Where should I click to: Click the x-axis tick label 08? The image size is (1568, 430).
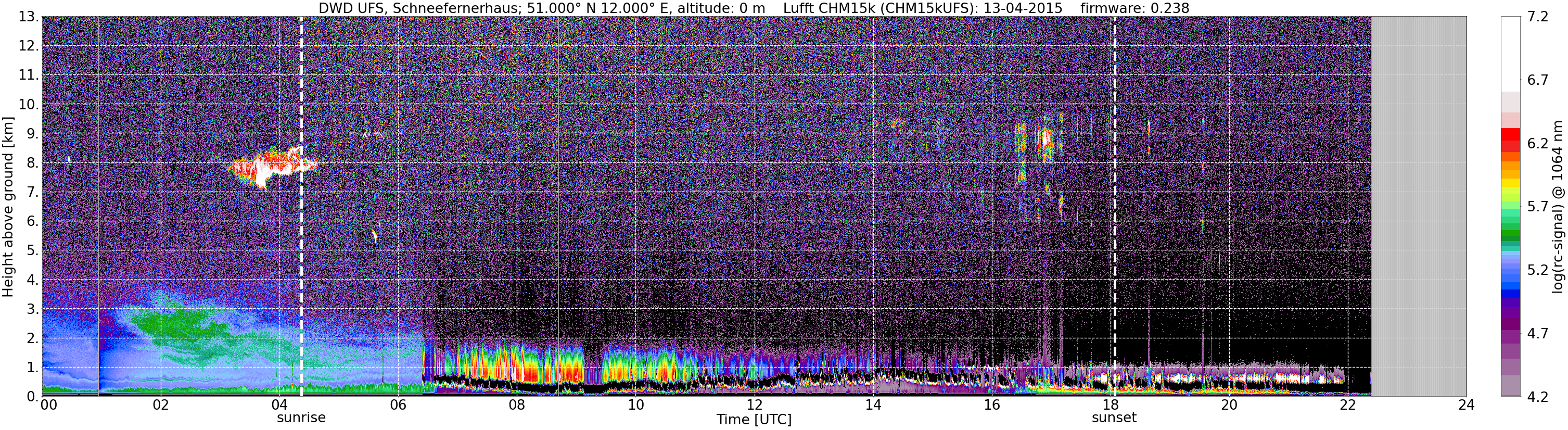516,405
